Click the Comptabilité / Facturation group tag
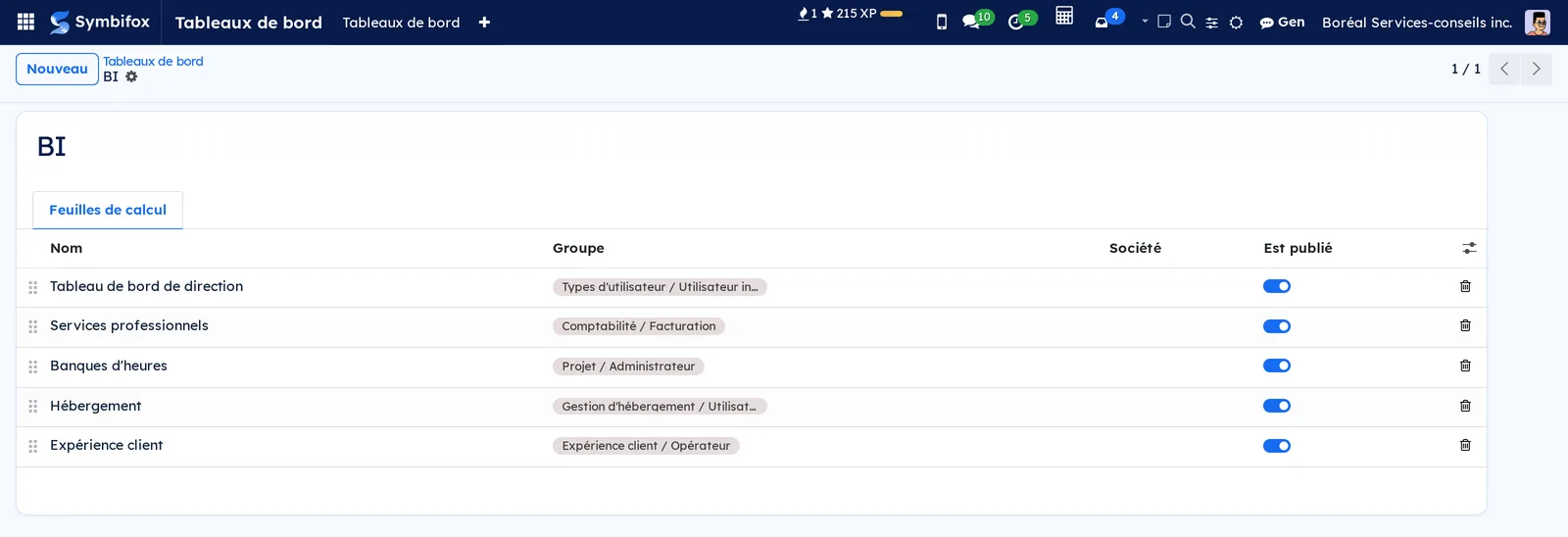 [x=639, y=326]
